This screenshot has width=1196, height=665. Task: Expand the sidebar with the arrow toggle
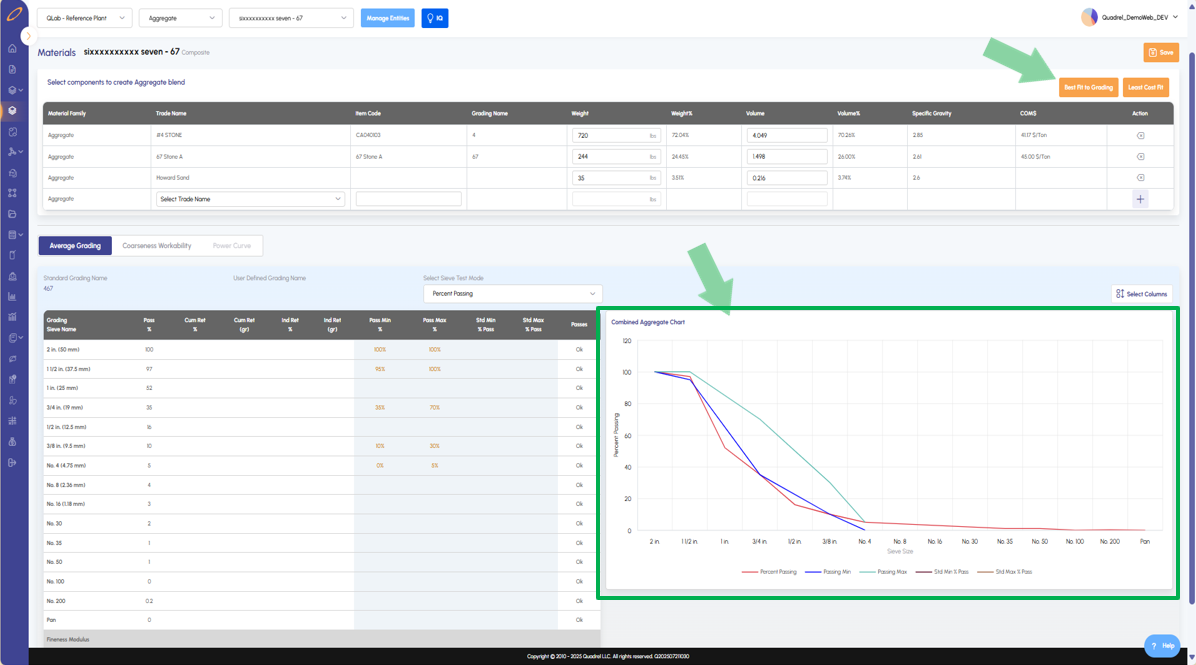tap(27, 36)
